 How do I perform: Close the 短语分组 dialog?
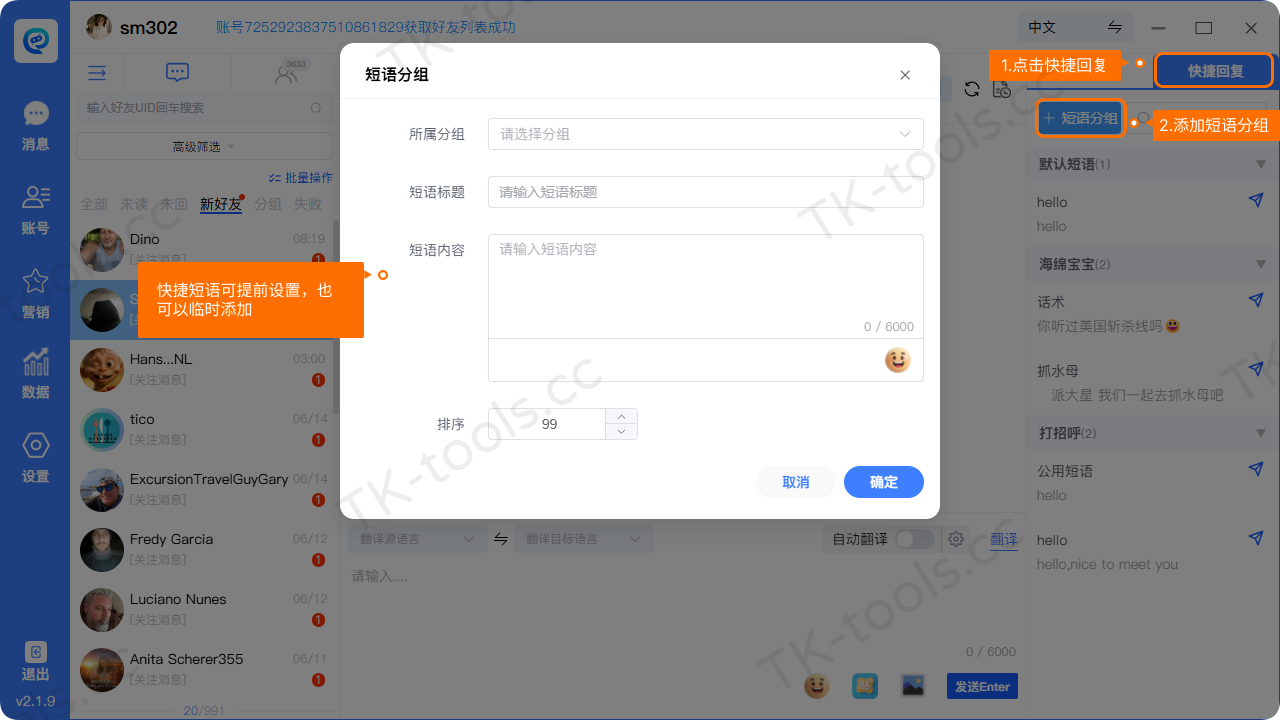point(905,75)
